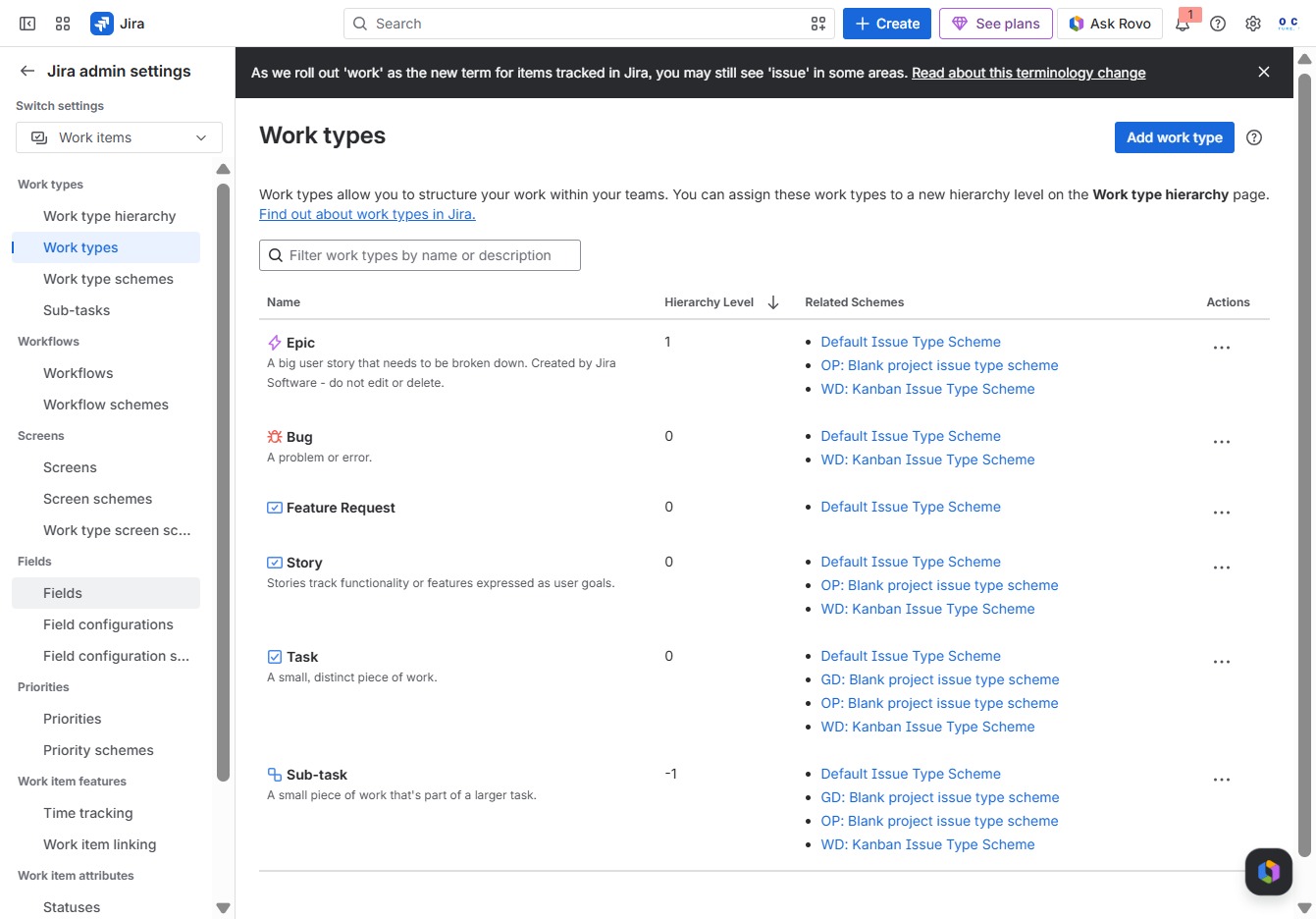This screenshot has width=1316, height=919.
Task: Open the notifications bell icon
Action: (1183, 24)
